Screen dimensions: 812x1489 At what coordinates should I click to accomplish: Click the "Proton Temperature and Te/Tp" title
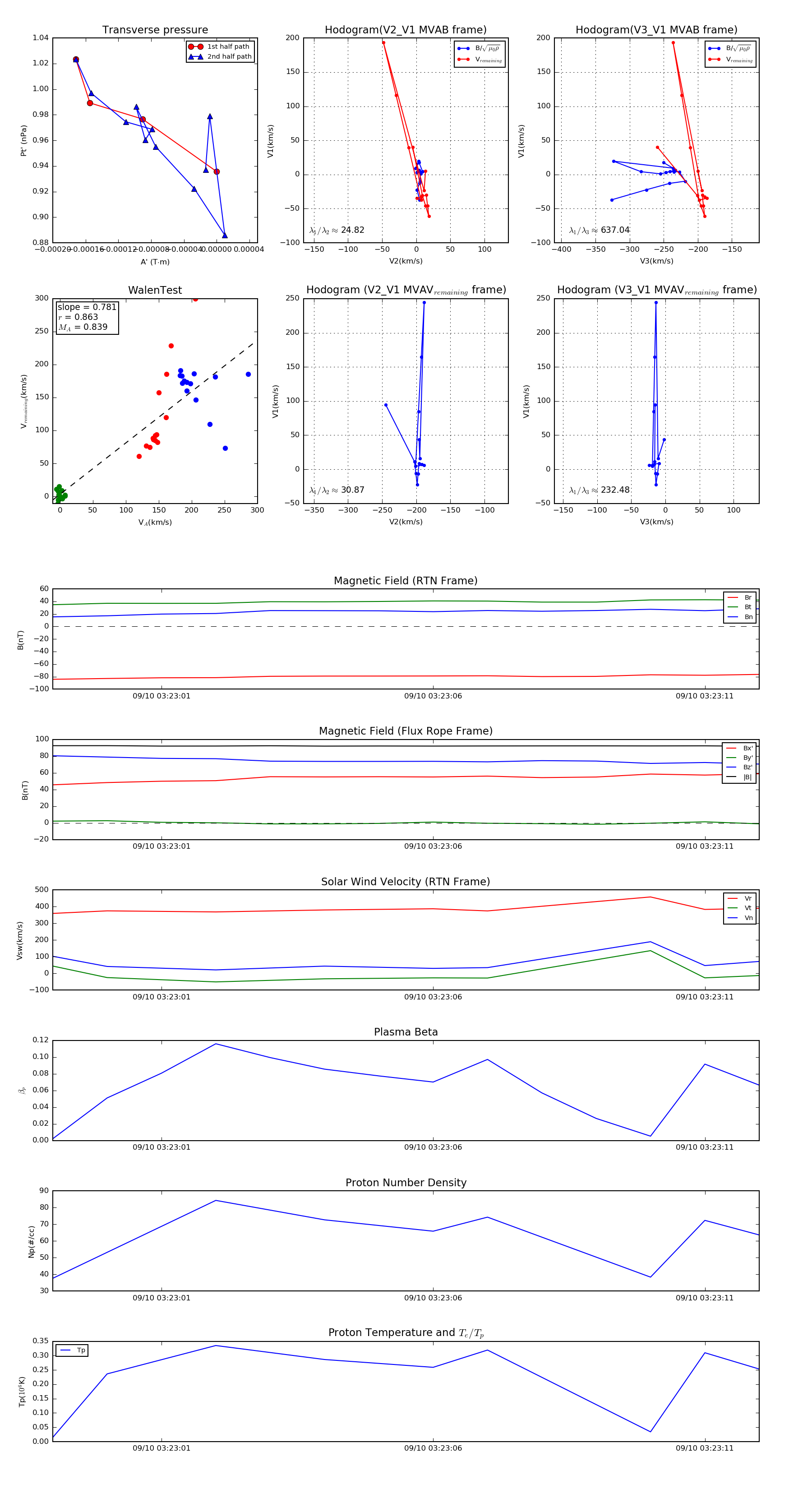tap(406, 1333)
